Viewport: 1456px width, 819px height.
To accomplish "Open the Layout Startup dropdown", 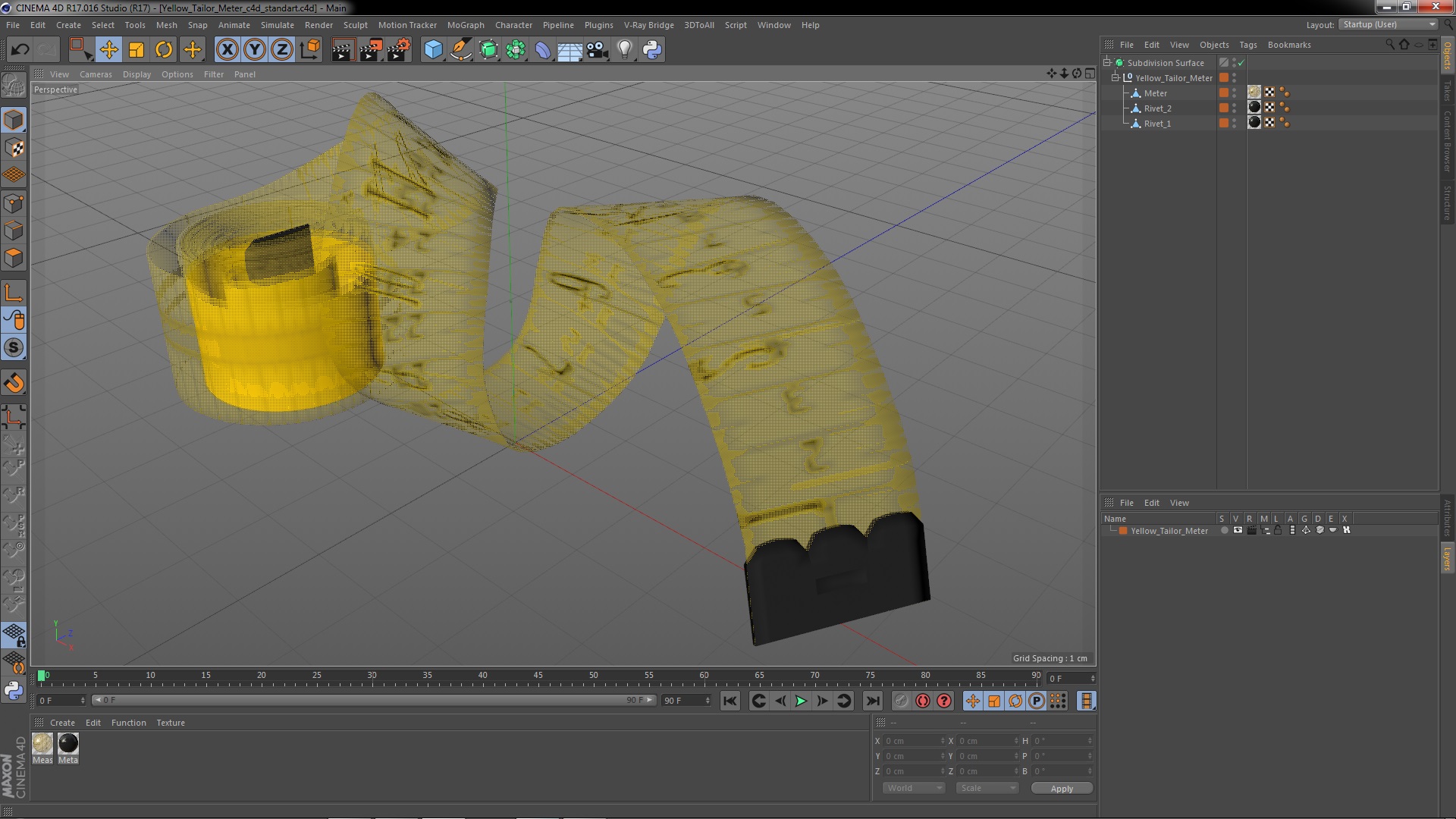I will pyautogui.click(x=1389, y=24).
